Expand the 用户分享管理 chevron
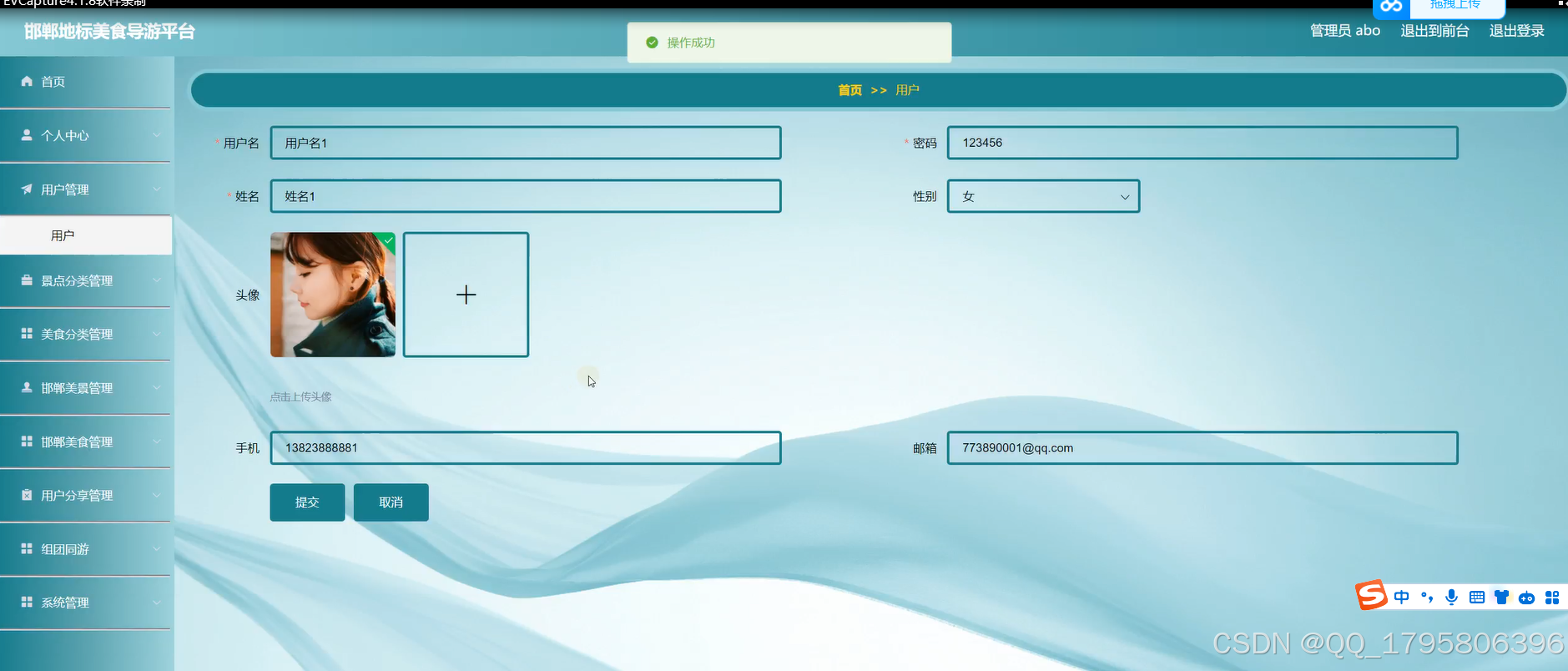This screenshot has height=671, width=1568. 157,495
